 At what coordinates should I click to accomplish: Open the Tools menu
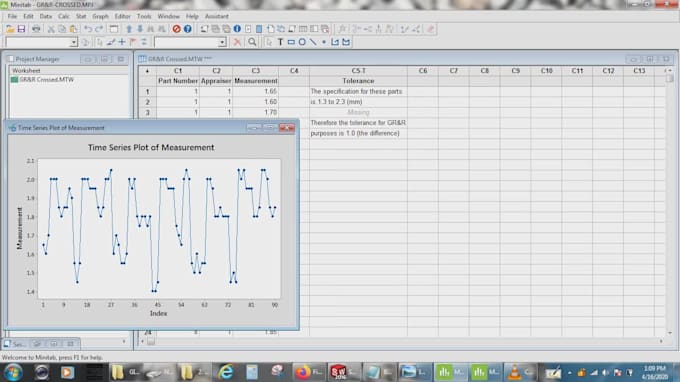click(144, 16)
